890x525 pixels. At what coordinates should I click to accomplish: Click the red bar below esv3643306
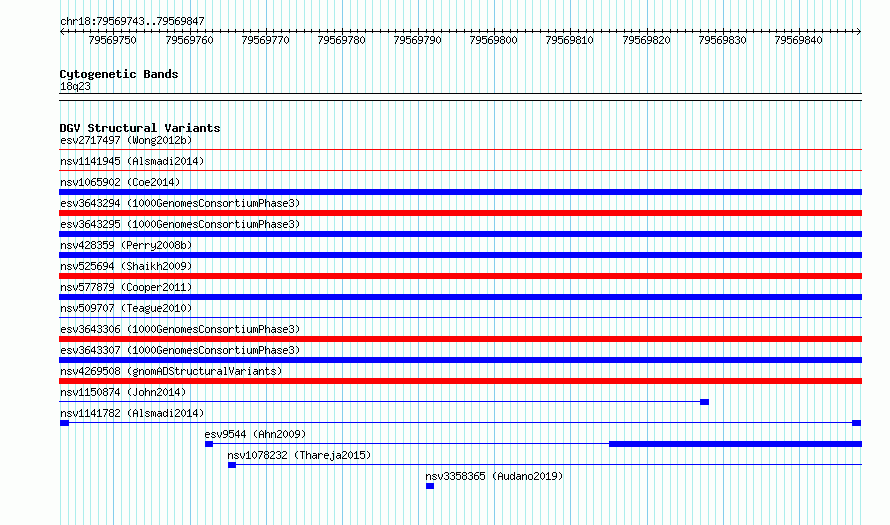click(x=460, y=339)
